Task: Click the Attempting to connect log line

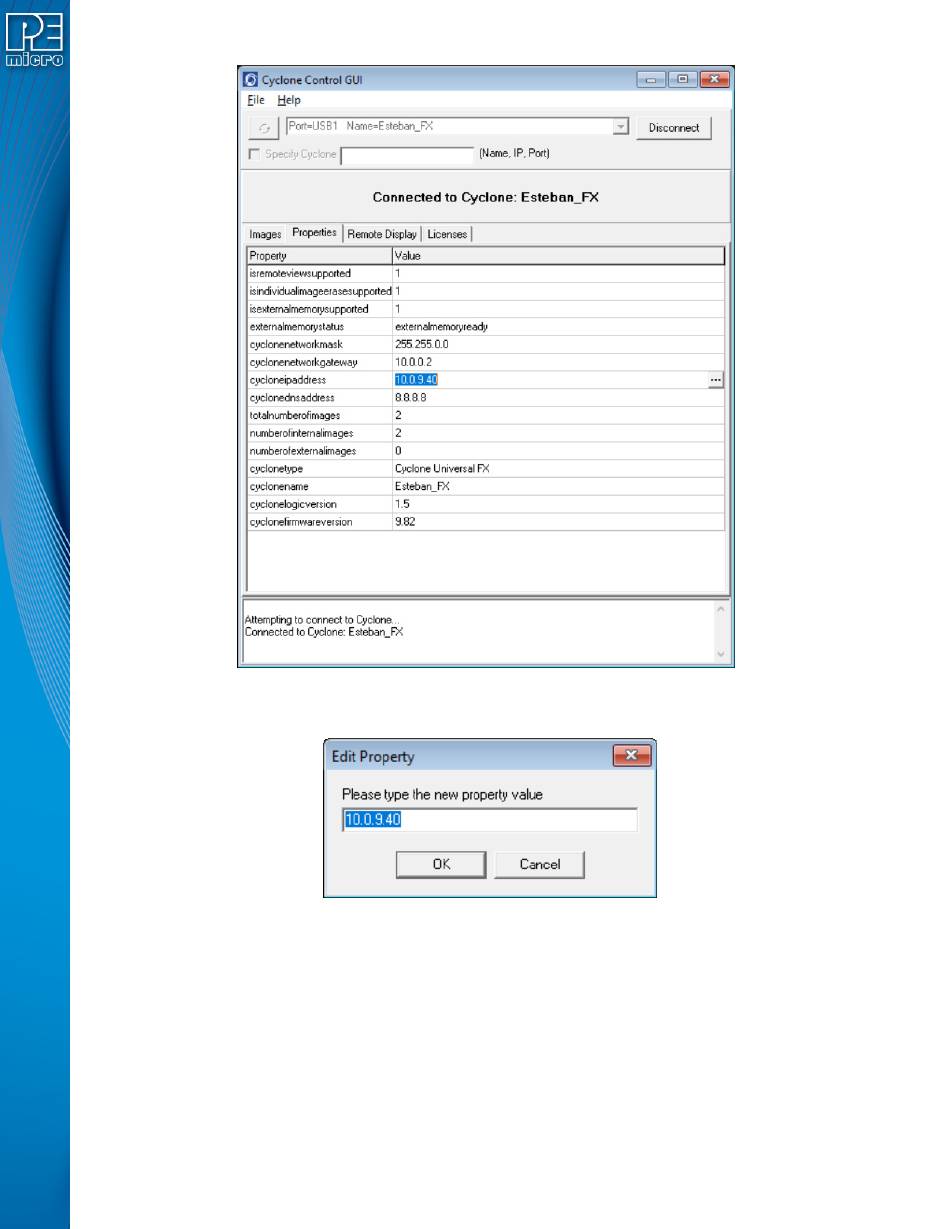Action: (321, 620)
